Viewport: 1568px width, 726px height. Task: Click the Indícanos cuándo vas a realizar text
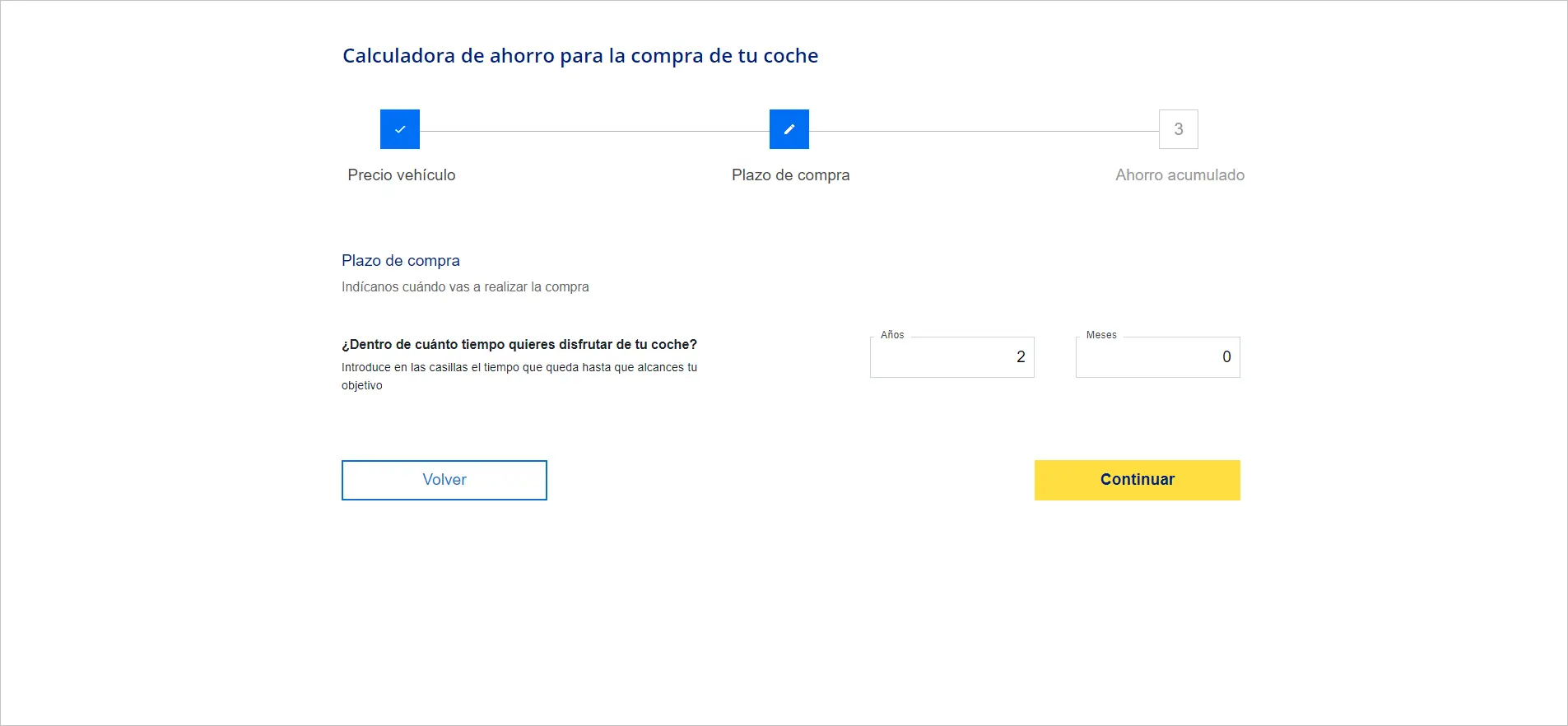(x=465, y=287)
